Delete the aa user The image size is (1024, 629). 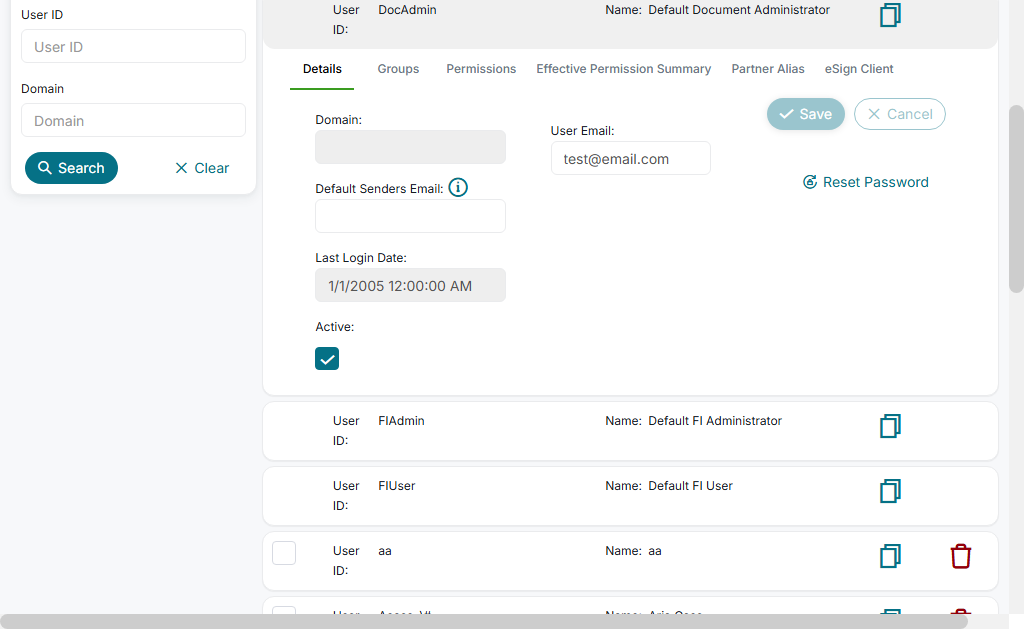tap(960, 556)
